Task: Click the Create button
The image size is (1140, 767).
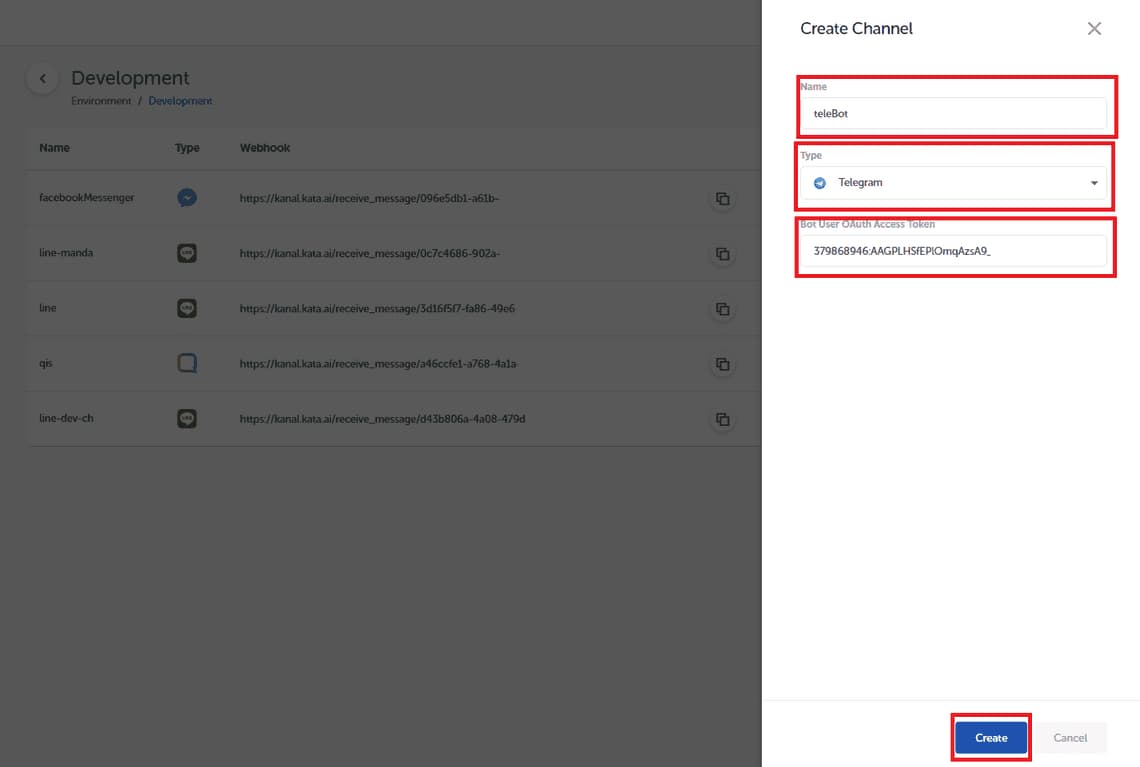Action: pyautogui.click(x=990, y=738)
